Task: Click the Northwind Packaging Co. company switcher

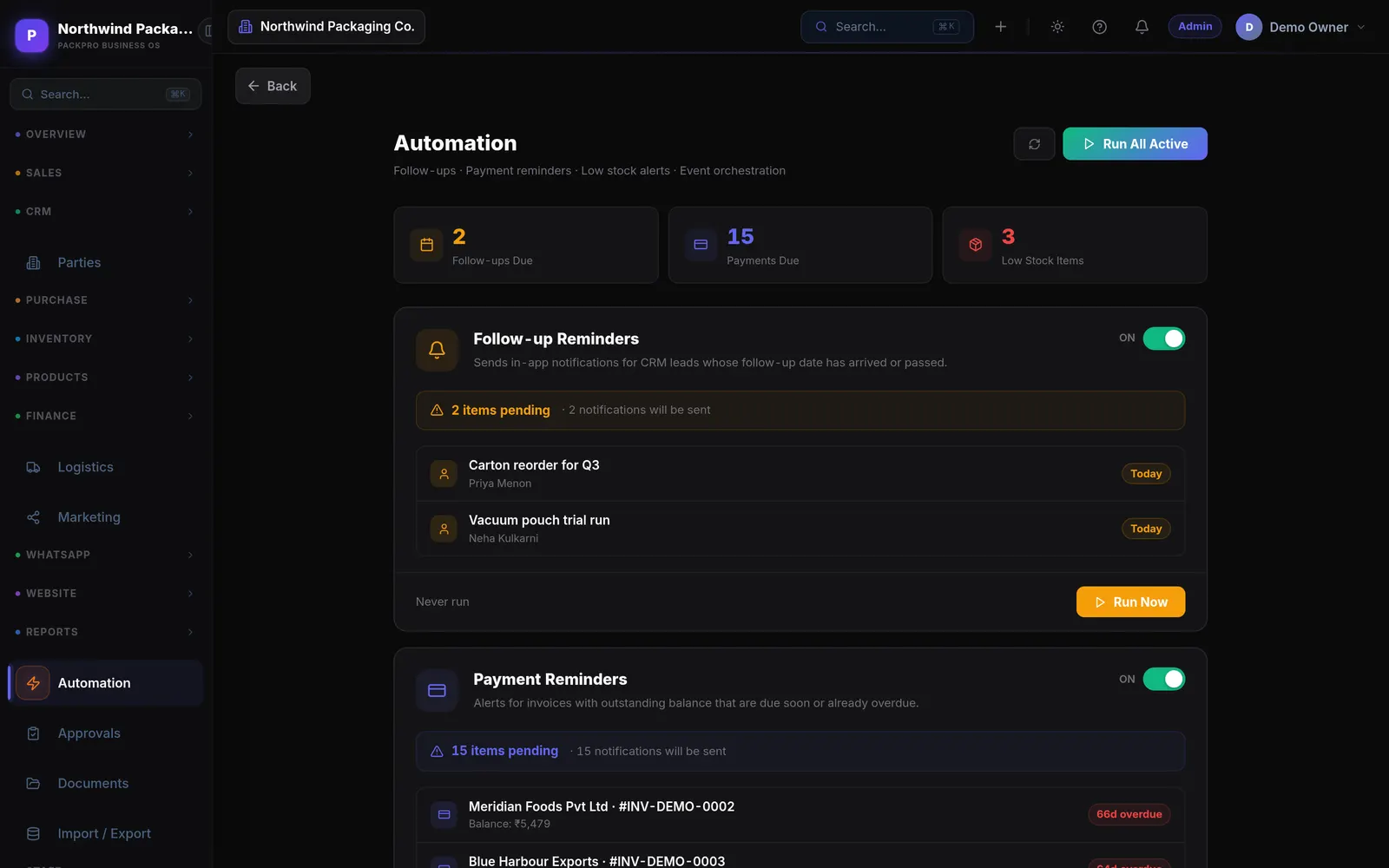Action: click(x=326, y=27)
